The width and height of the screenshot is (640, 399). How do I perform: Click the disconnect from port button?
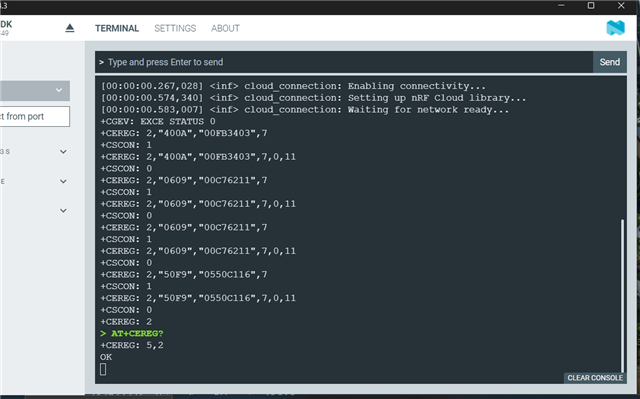coord(35,117)
